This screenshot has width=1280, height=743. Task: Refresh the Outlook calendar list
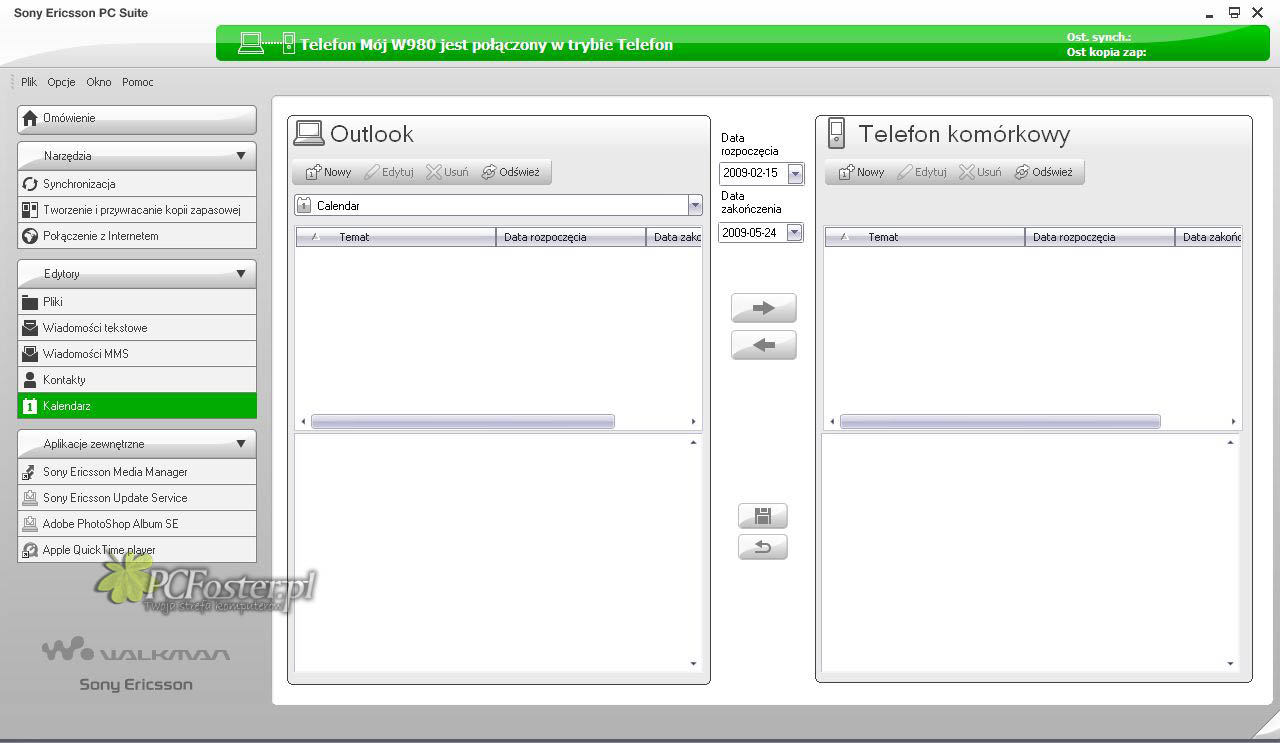tap(510, 172)
